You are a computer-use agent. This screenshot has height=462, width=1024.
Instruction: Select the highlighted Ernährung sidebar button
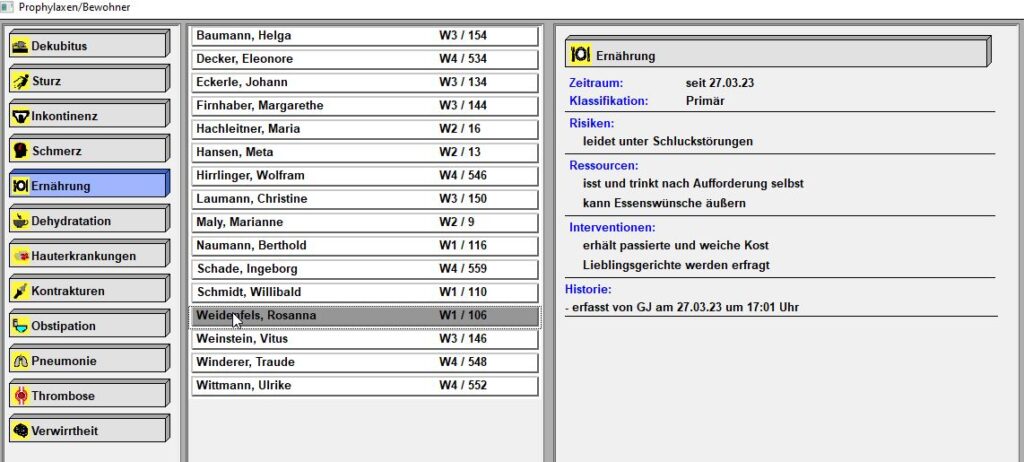click(88, 186)
